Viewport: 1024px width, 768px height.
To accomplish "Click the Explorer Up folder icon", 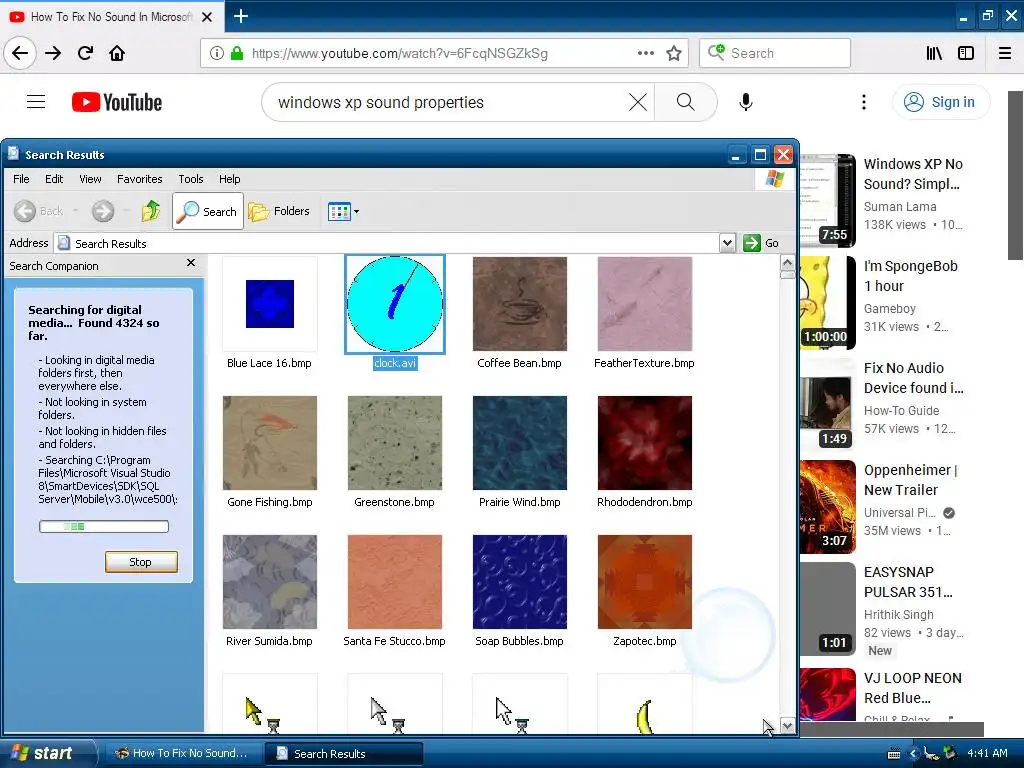I will tap(151, 211).
